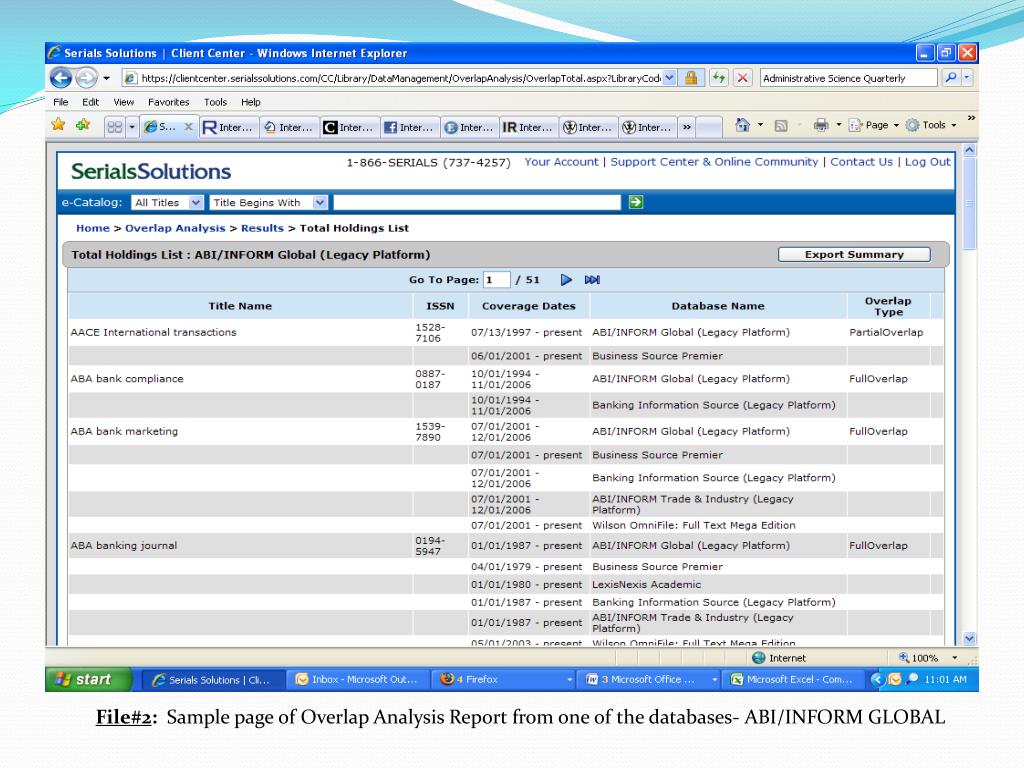Image resolution: width=1024 pixels, height=768 pixels.
Task: Click the ABA bank compliance title
Action: click(x=127, y=379)
